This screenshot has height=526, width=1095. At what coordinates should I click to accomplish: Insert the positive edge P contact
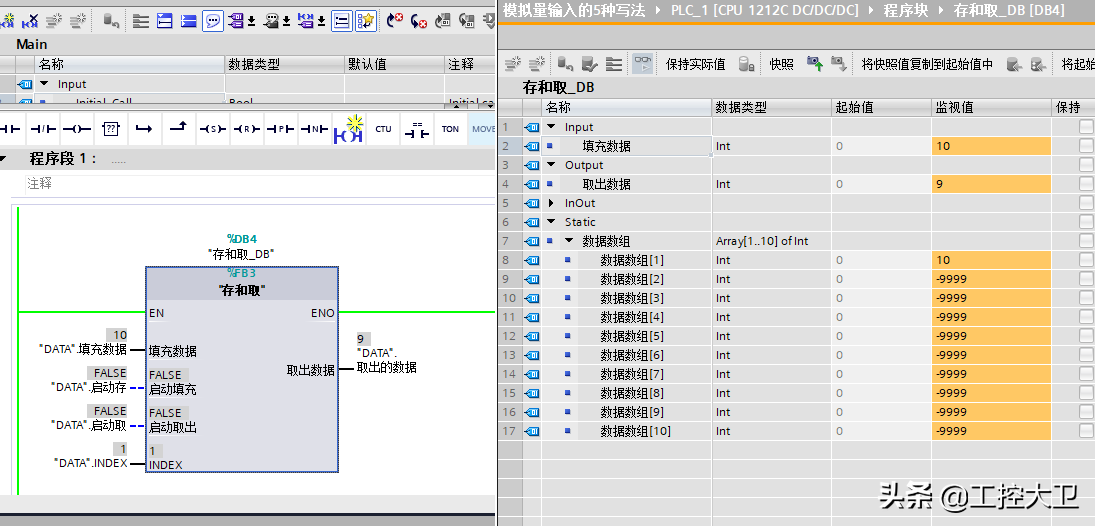coord(280,129)
